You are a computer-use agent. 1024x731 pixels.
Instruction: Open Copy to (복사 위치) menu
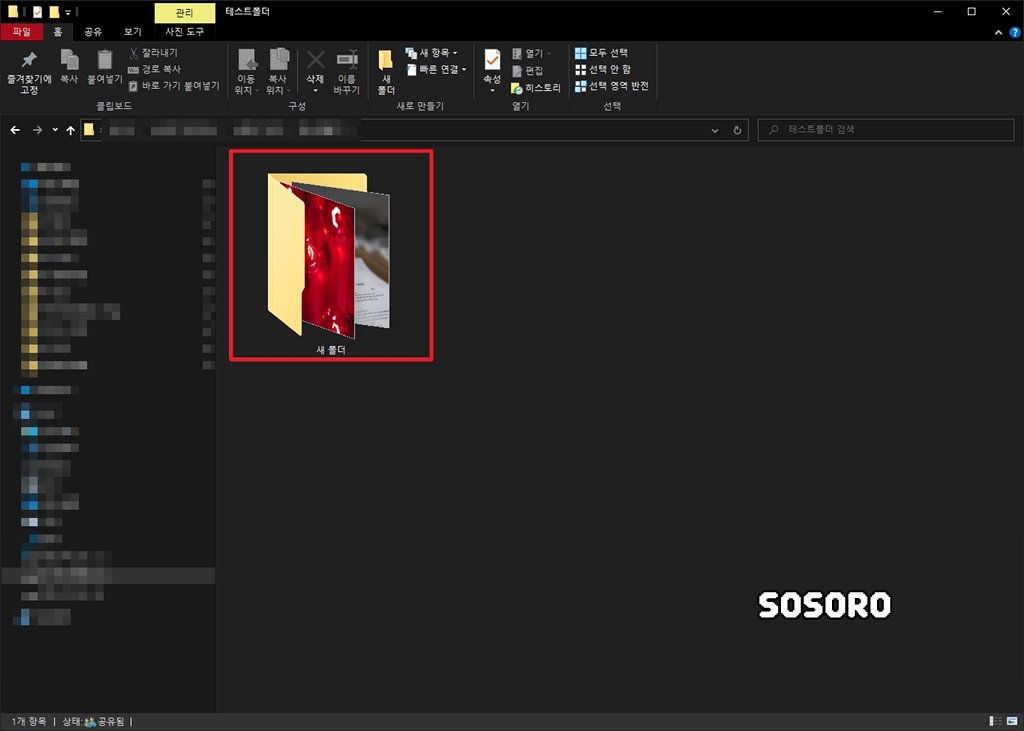tap(279, 72)
